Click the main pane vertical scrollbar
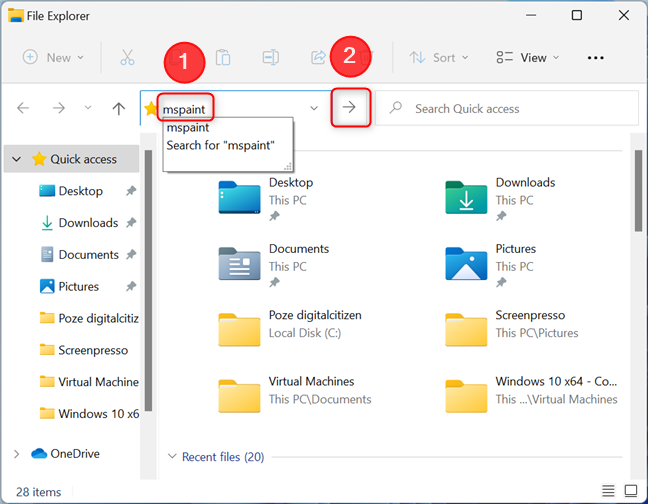 click(x=638, y=191)
